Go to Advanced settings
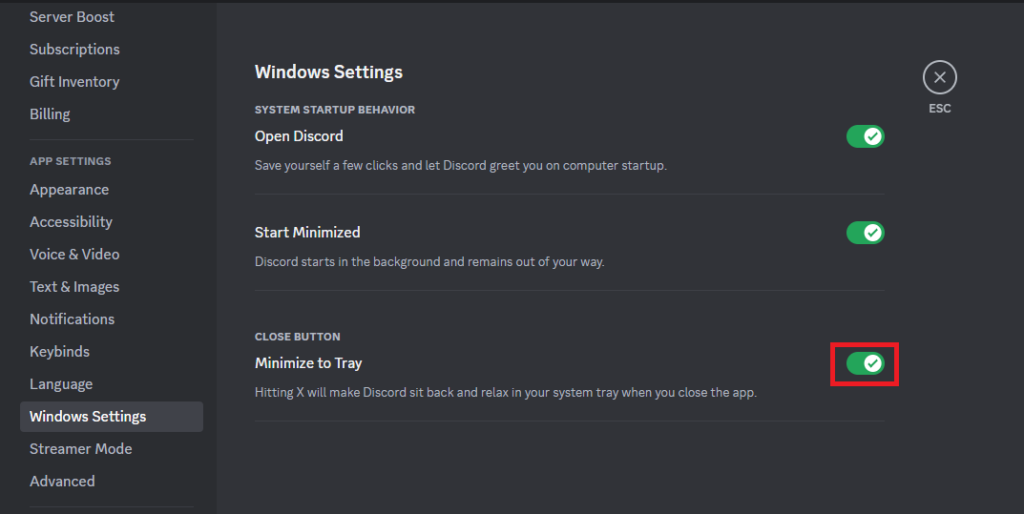This screenshot has height=514, width=1024. (x=62, y=481)
